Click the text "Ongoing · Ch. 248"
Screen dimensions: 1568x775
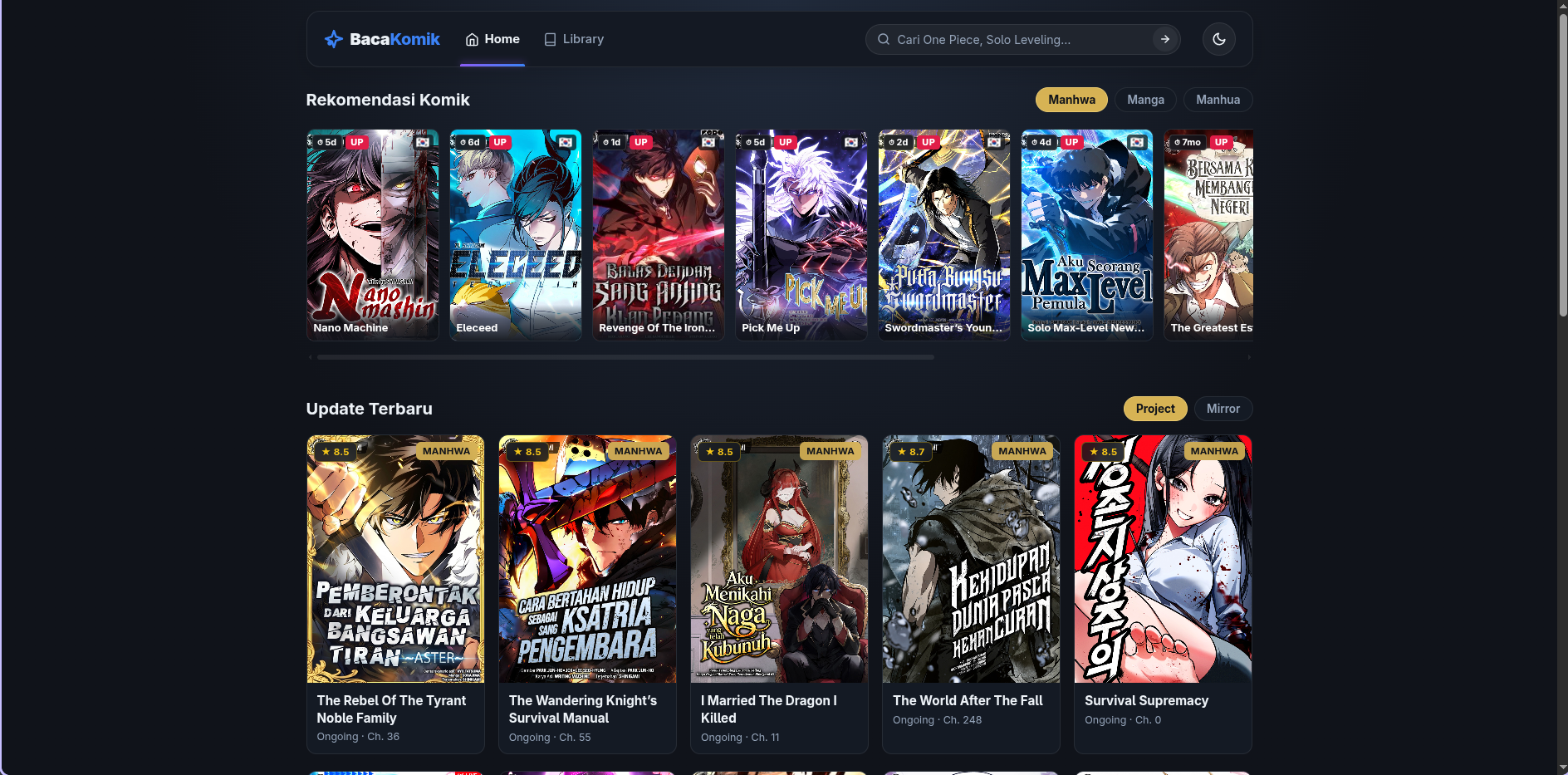(937, 720)
